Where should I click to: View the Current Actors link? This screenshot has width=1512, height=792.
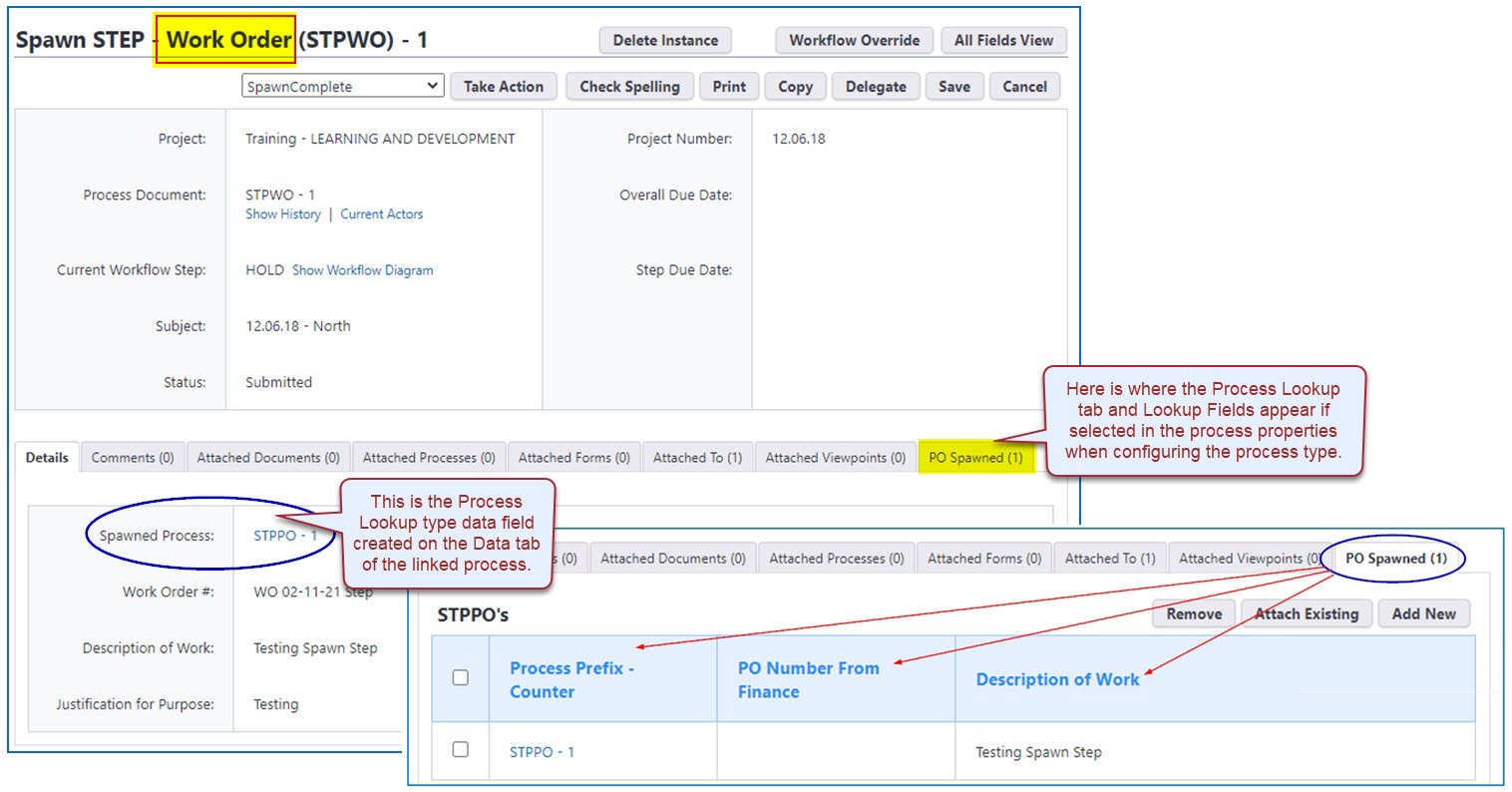point(381,214)
